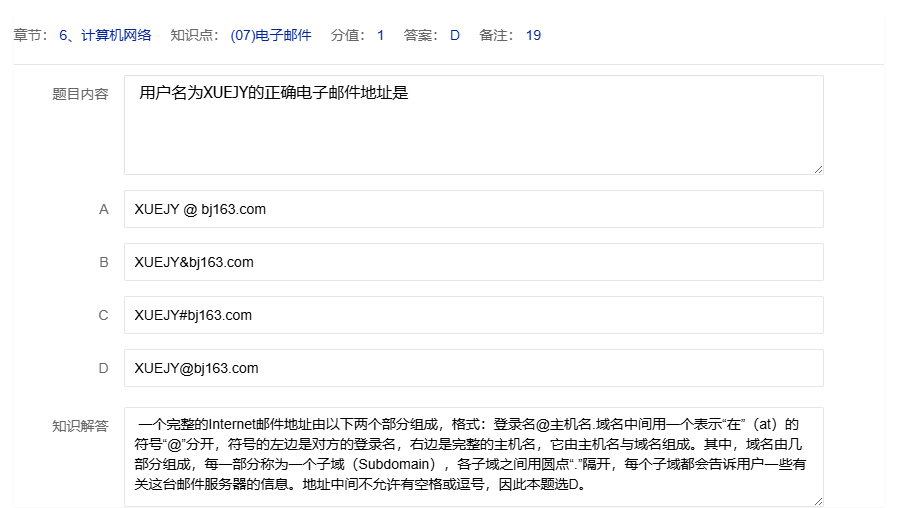Screen dimensions: 897x508
Task: Open the chapter value 6、计算机网络
Action: coord(105,35)
